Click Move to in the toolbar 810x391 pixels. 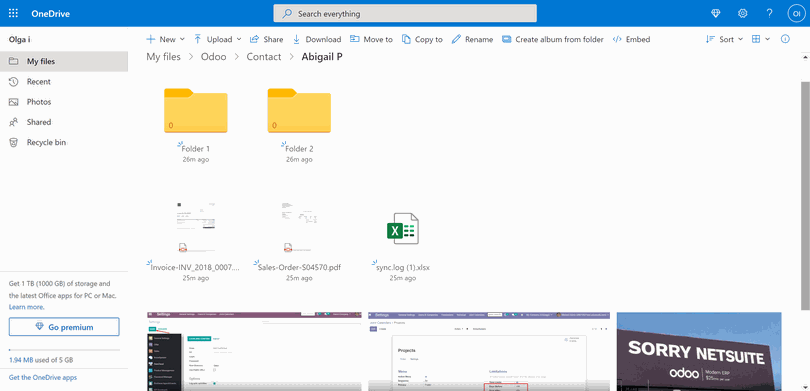pyautogui.click(x=371, y=39)
